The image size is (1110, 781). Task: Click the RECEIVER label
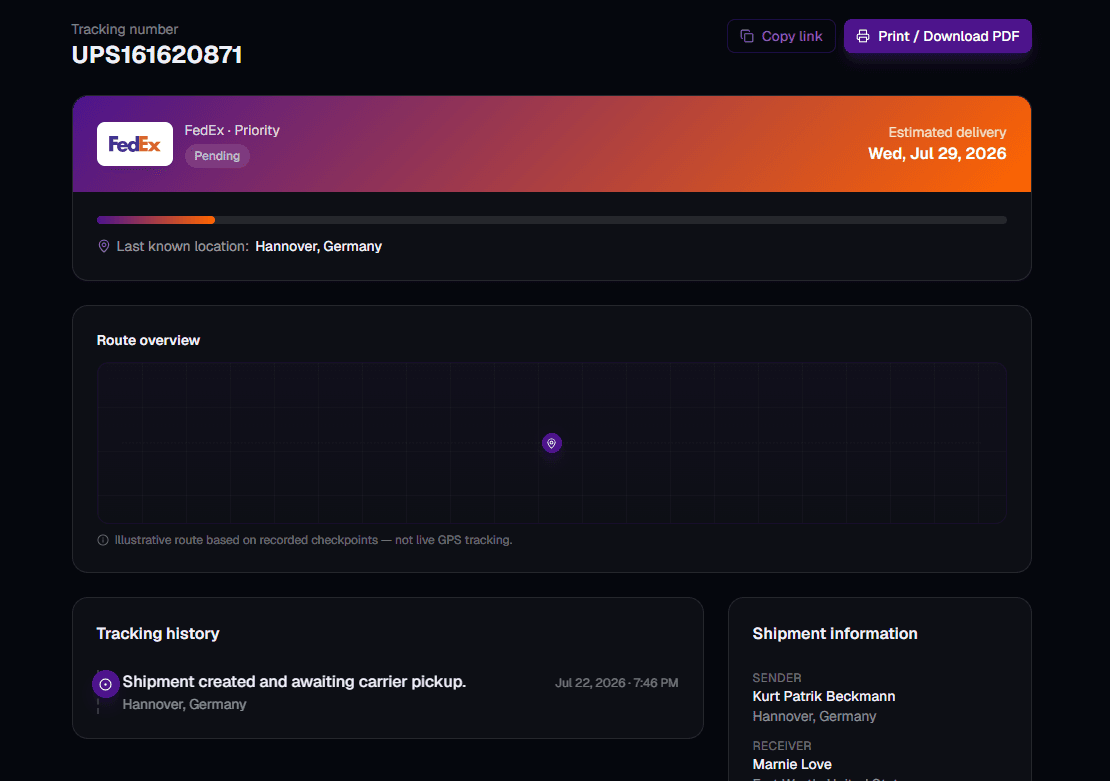782,746
